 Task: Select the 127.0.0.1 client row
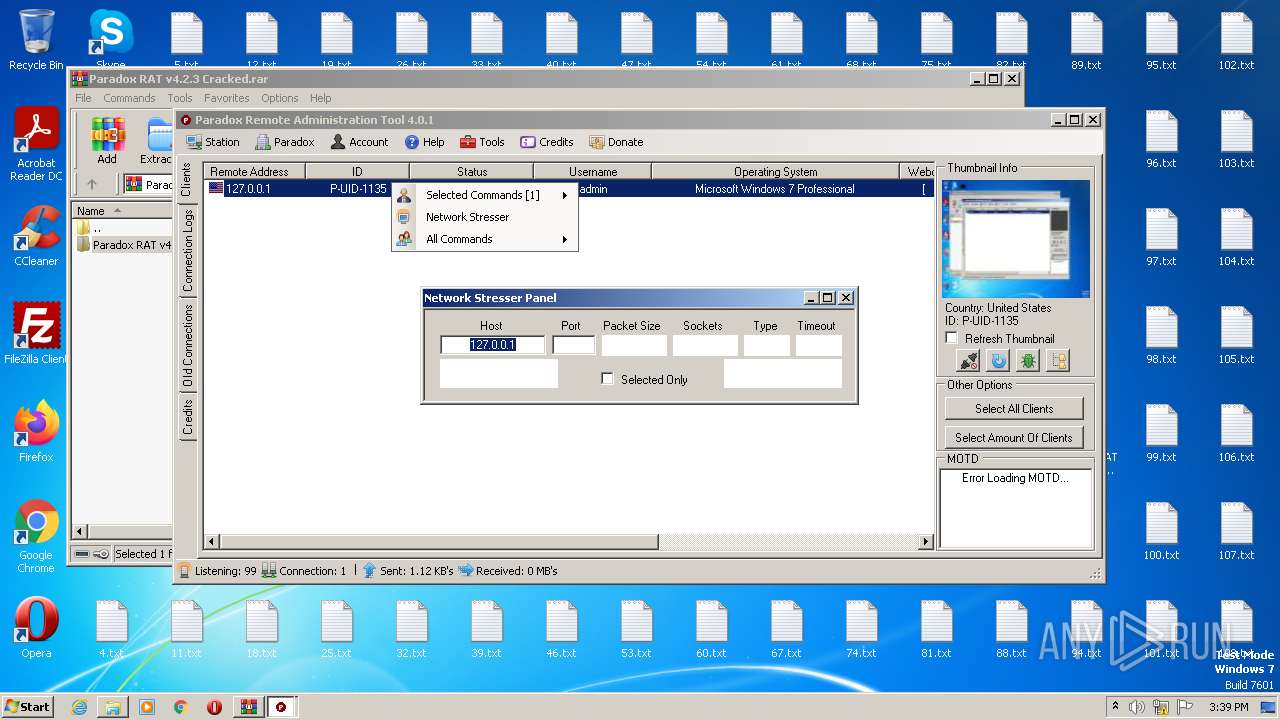[569, 189]
